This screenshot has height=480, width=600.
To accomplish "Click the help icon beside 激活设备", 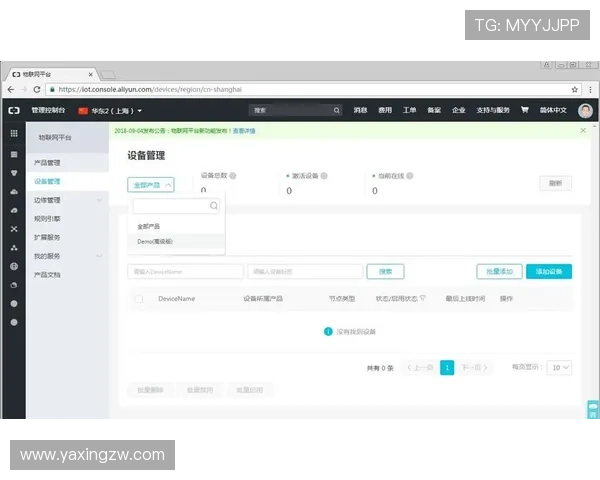I will tap(324, 176).
